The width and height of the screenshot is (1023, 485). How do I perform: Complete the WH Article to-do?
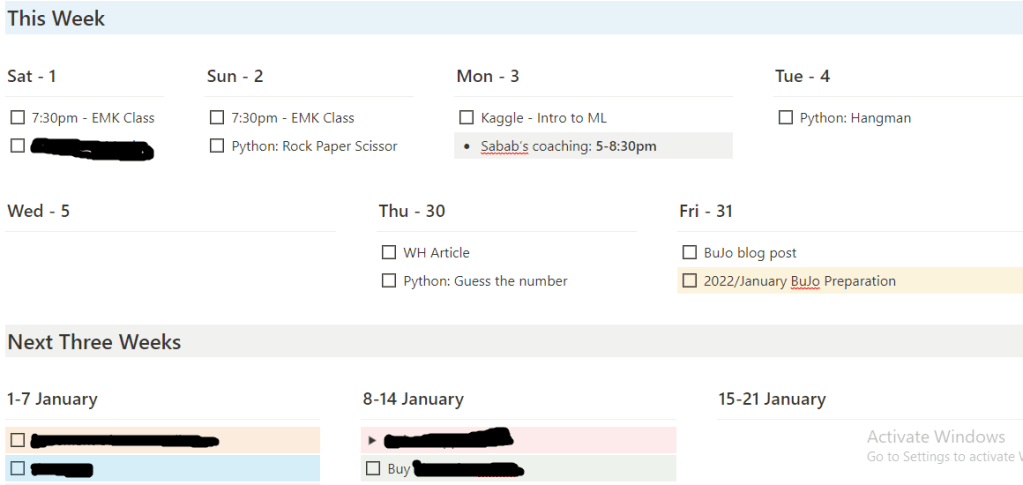point(389,253)
